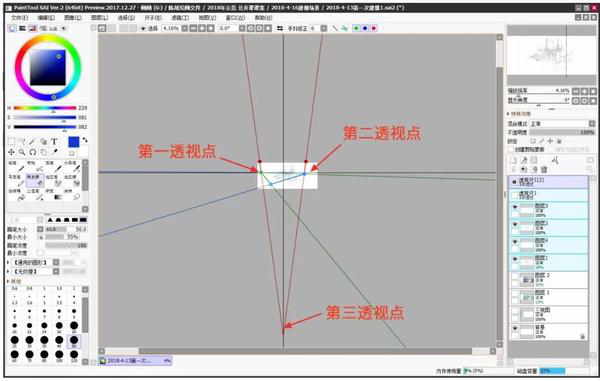Show the hidden 三视图 layer
This screenshot has height=381, width=600.
pos(515,311)
